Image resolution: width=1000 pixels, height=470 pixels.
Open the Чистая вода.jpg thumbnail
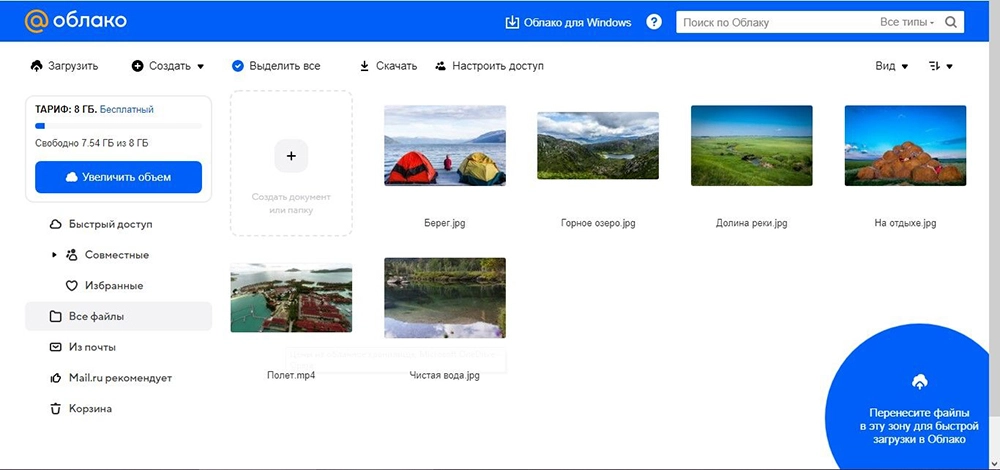[x=445, y=298]
